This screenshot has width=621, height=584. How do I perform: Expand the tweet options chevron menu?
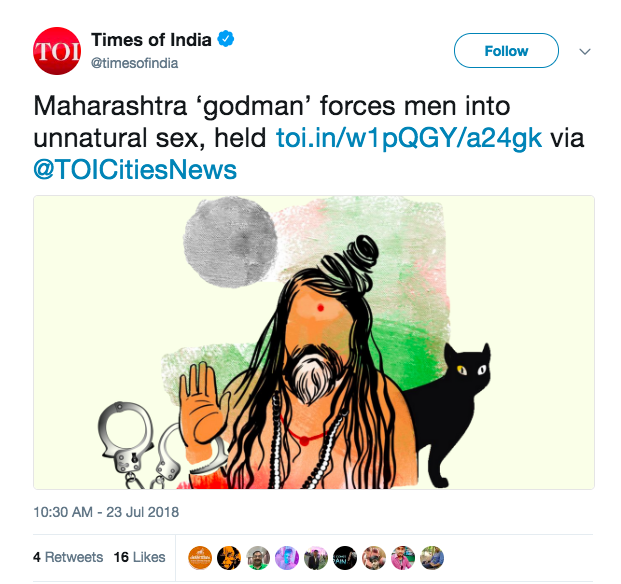(585, 51)
